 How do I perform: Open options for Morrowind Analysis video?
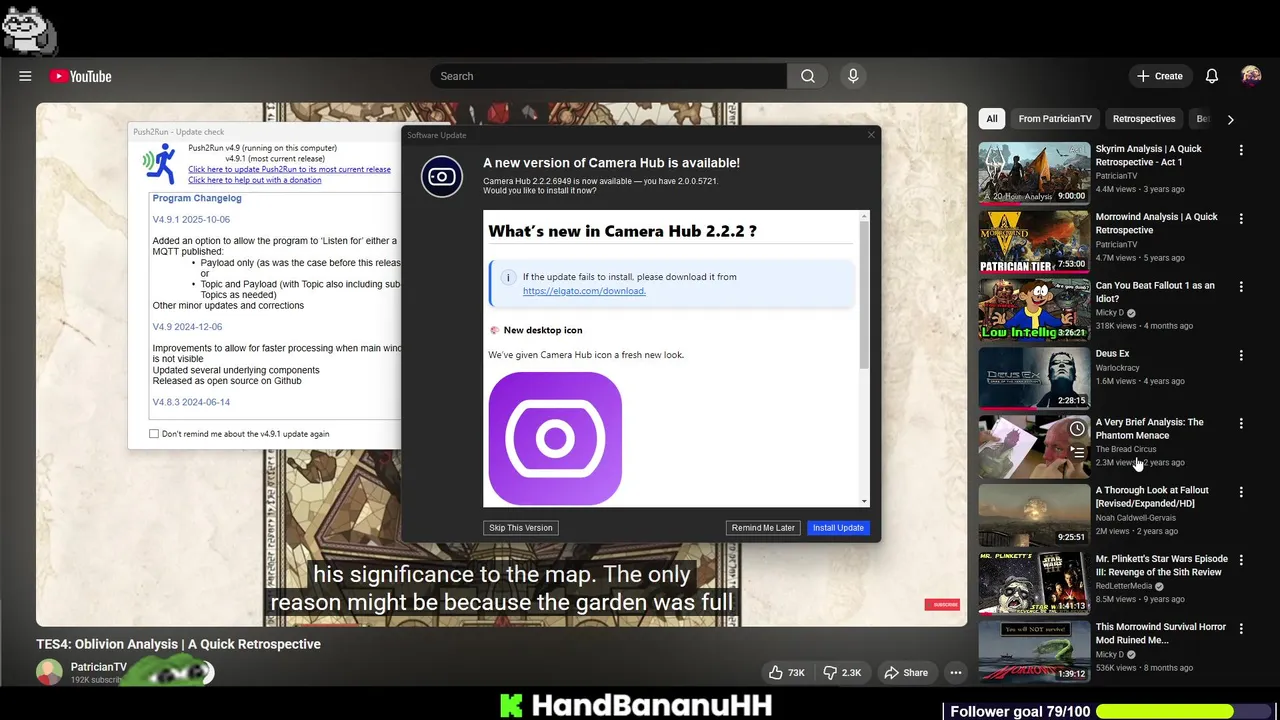(1241, 218)
